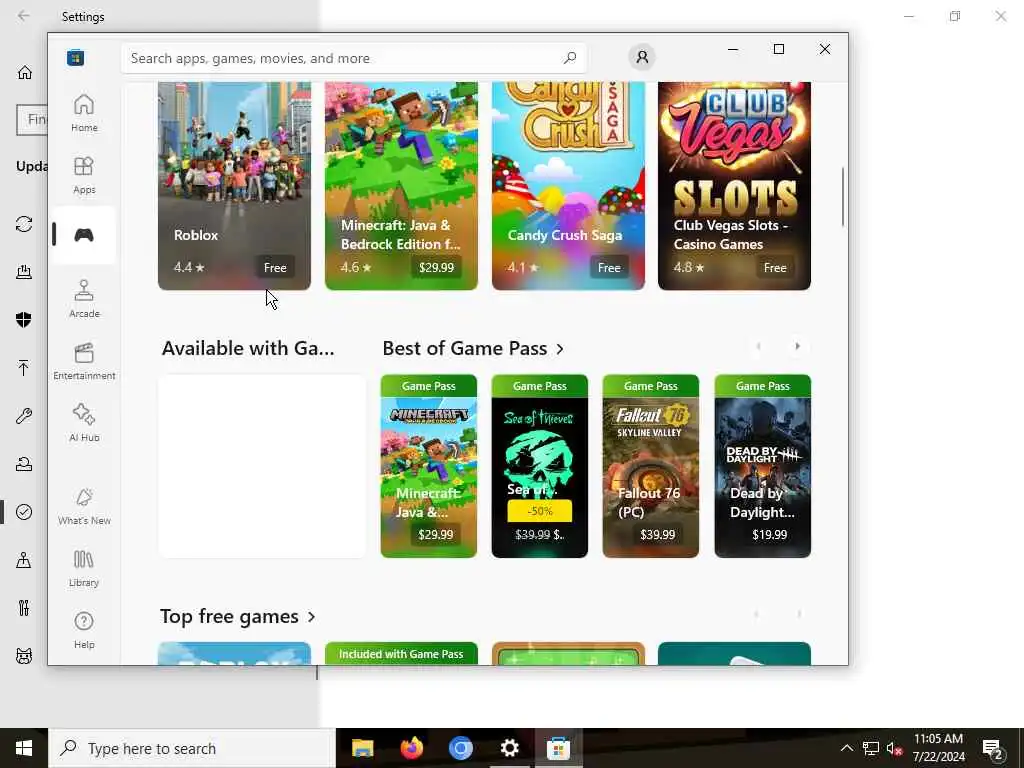Image resolution: width=1024 pixels, height=768 pixels.
Task: Open the Entertainment section
Action: tap(84, 361)
